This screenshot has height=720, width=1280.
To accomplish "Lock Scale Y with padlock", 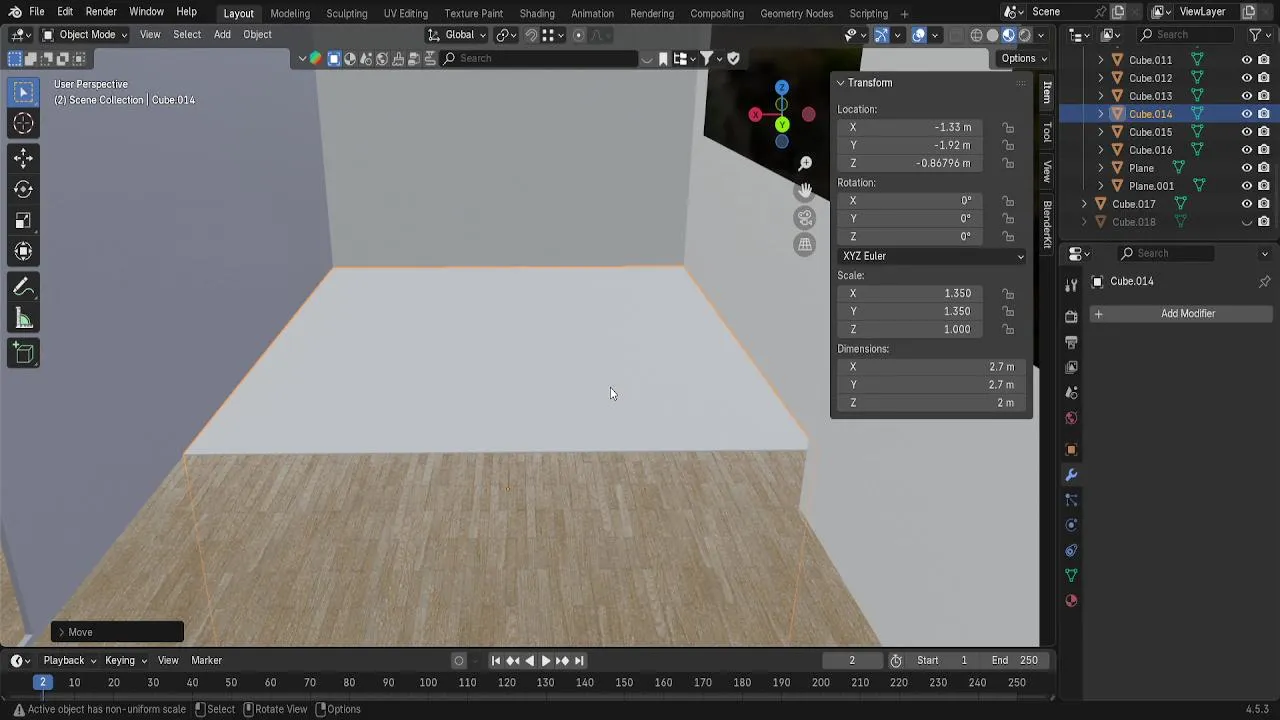I will point(1008,311).
